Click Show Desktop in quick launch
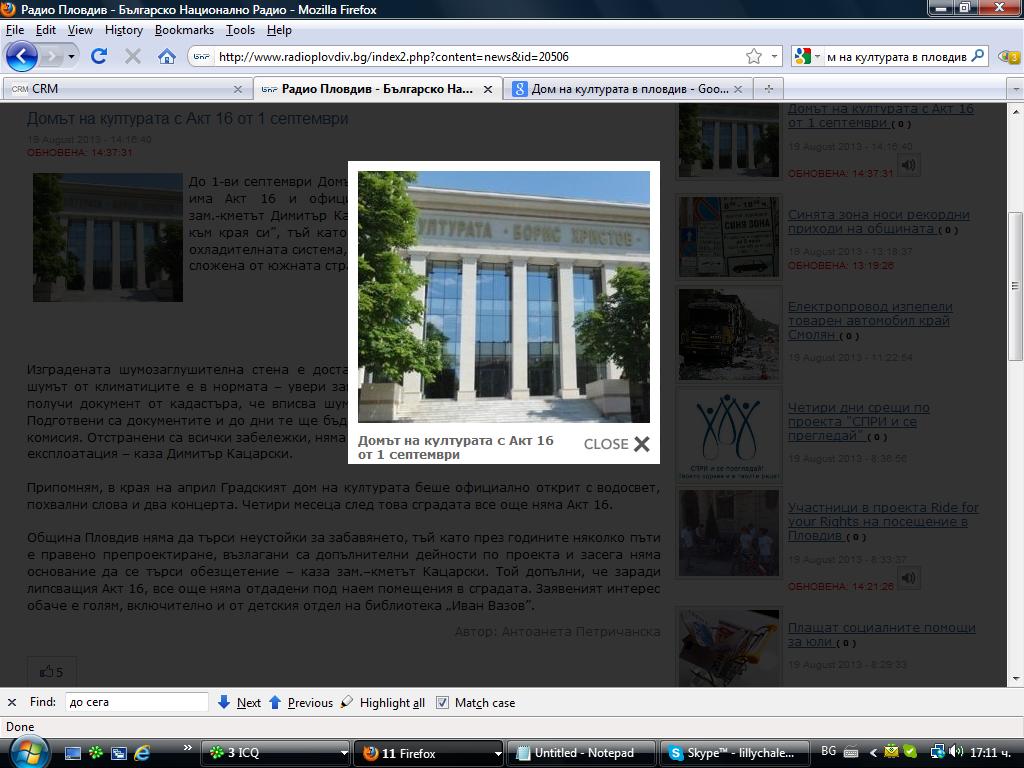This screenshot has height=768, width=1024. pos(72,753)
